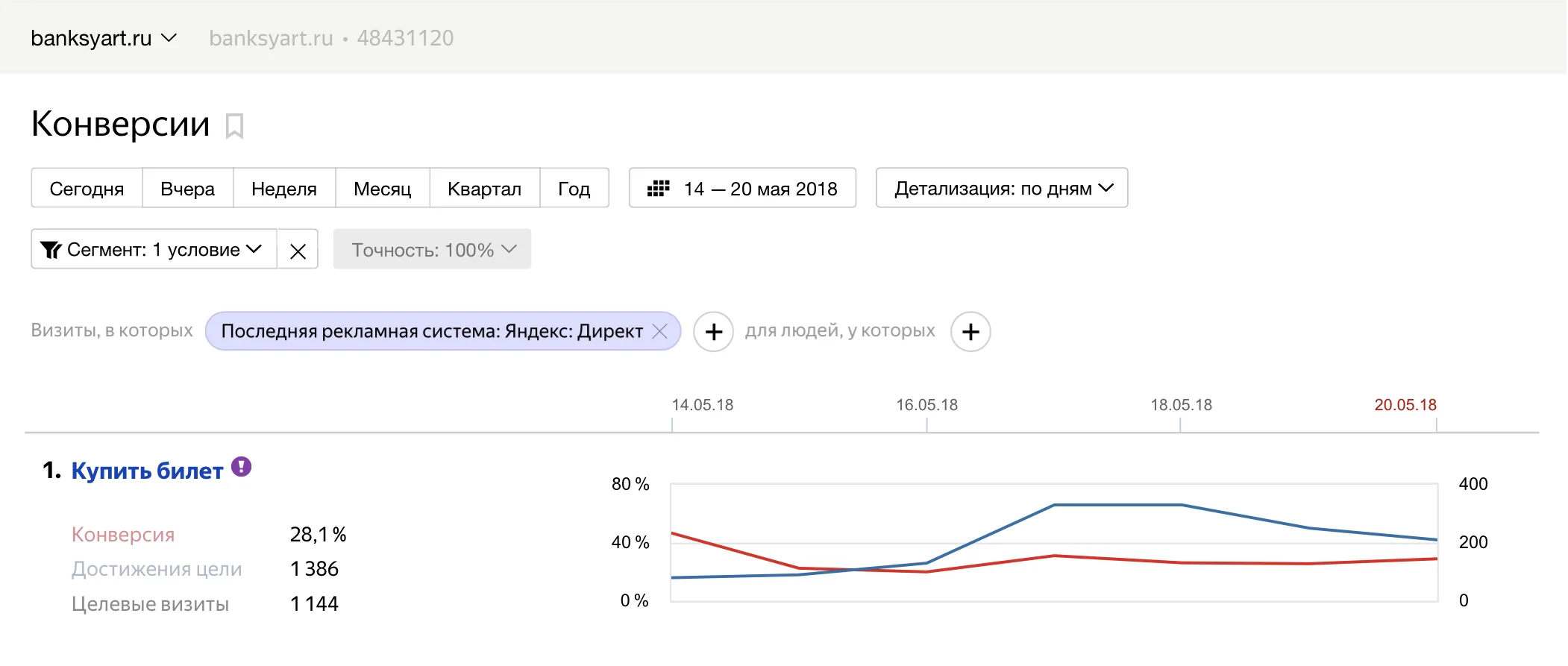Click the 18.05.18 date marker on timeline
Screen dimensions: 1568x666
(1182, 405)
